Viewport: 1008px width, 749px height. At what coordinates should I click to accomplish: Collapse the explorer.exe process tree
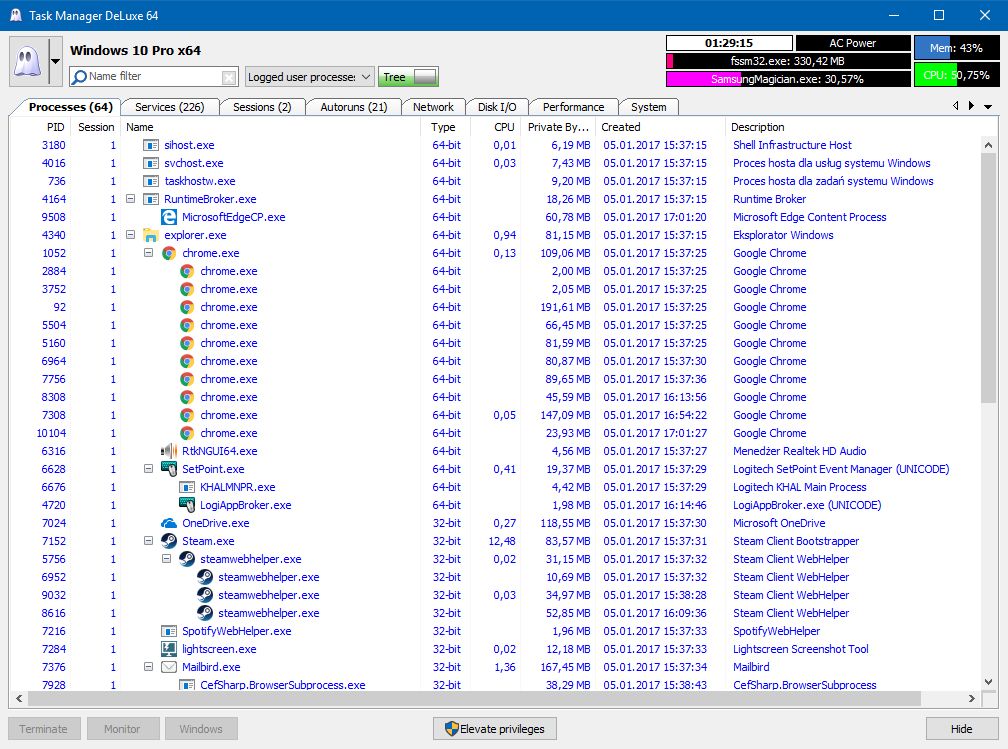(131, 235)
